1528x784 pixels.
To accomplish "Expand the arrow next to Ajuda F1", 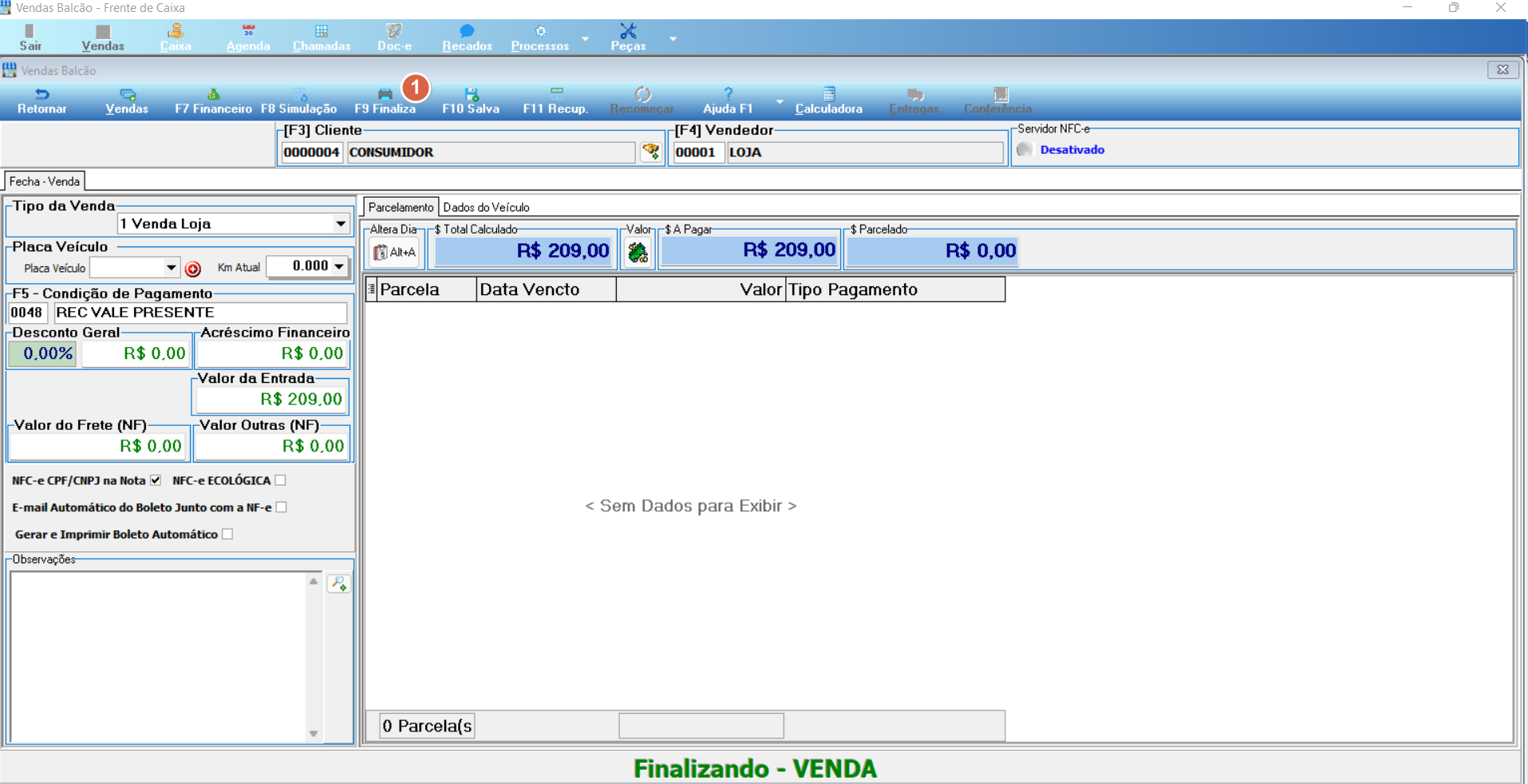I will (x=779, y=102).
